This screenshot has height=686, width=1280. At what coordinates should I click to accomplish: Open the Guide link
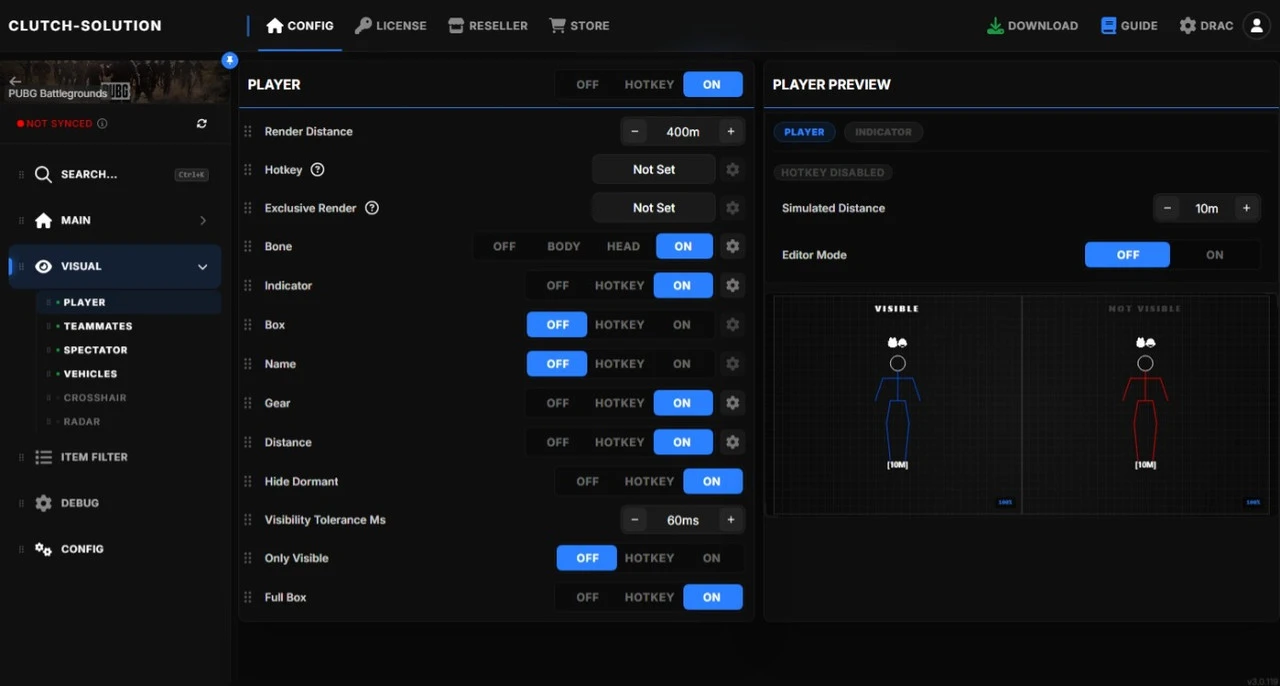click(x=1129, y=26)
